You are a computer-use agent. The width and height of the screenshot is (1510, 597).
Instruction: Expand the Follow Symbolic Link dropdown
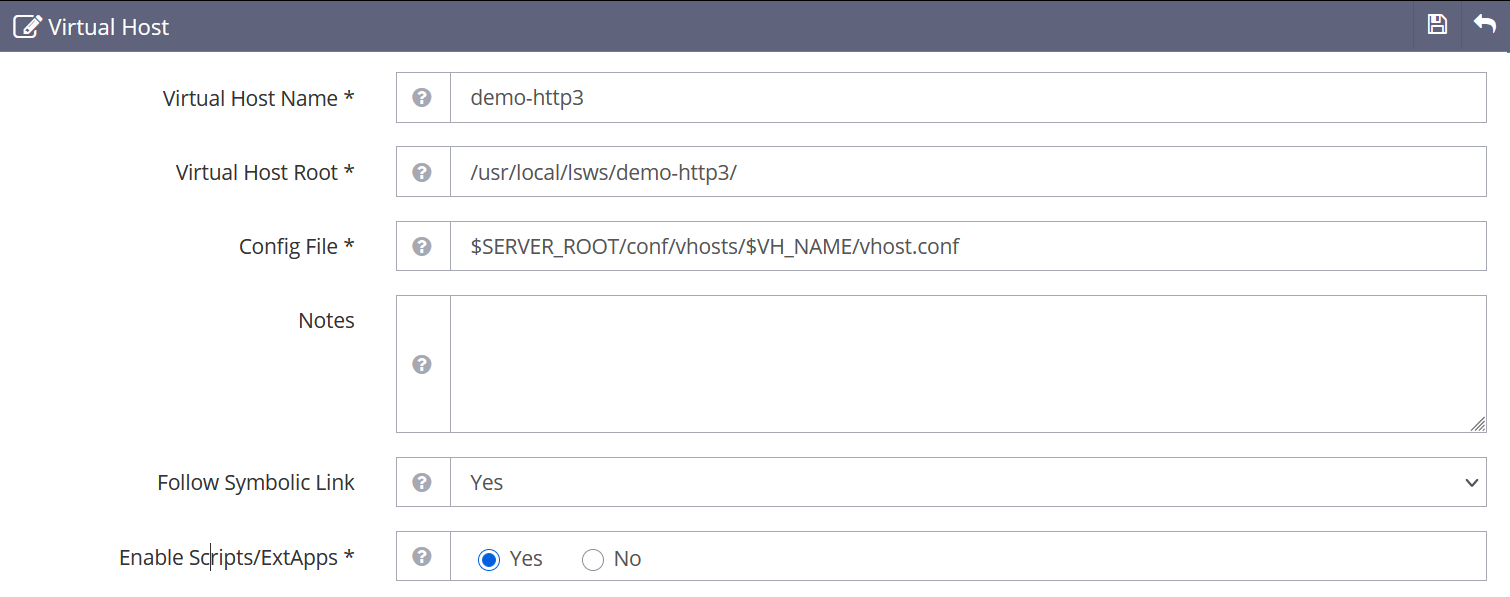(x=967, y=482)
